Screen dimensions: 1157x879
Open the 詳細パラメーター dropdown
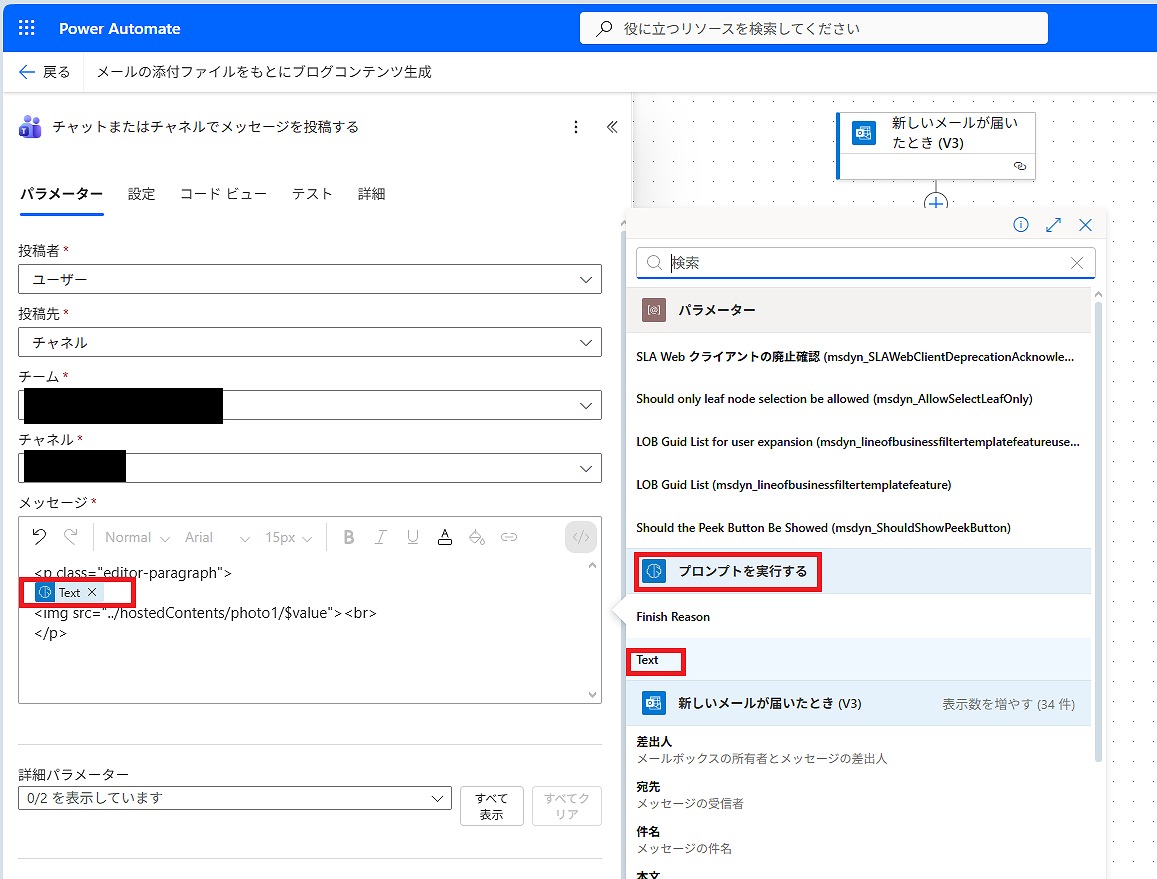tap(235, 798)
